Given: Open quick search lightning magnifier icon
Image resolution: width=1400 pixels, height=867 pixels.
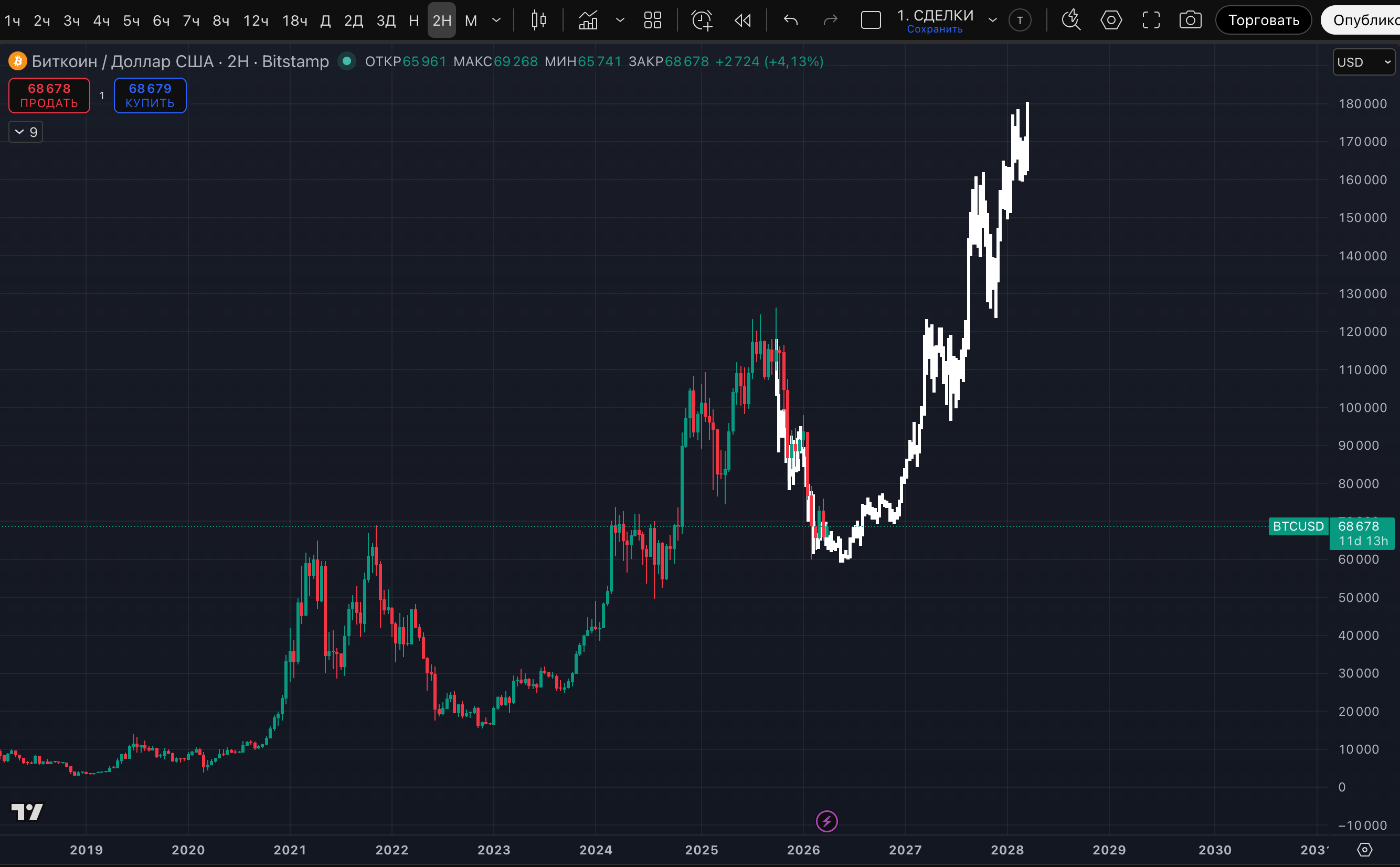Looking at the screenshot, I should (1071, 20).
